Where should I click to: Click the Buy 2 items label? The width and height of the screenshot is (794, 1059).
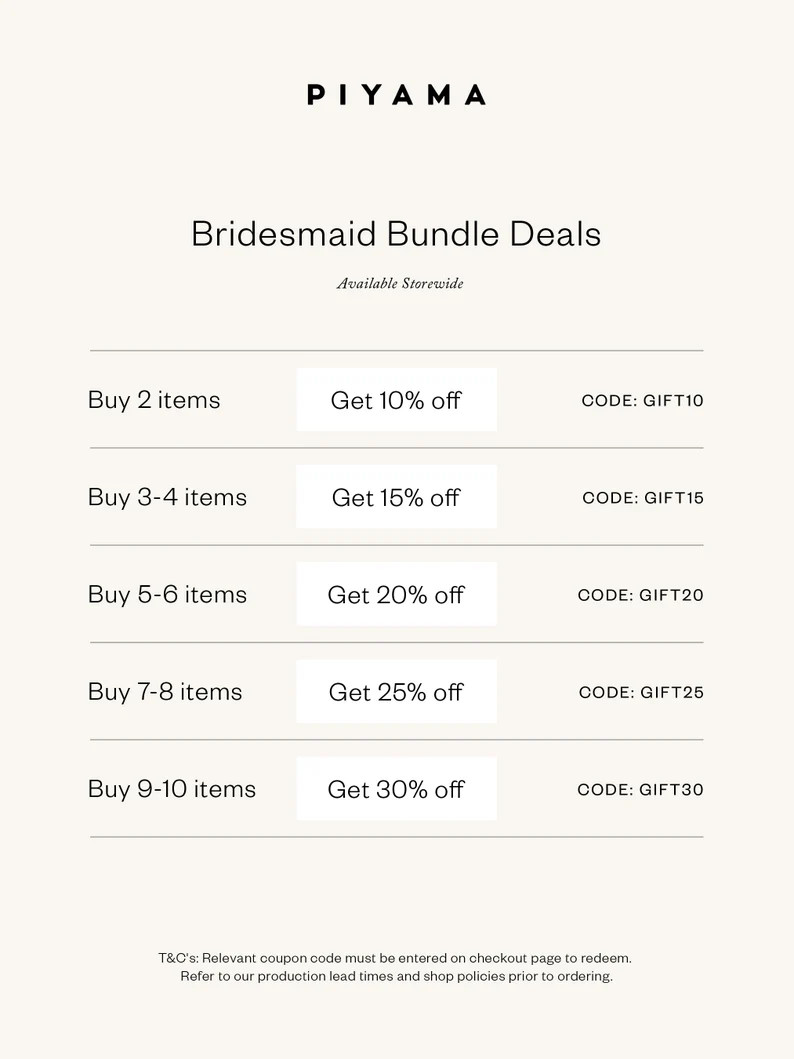point(154,400)
